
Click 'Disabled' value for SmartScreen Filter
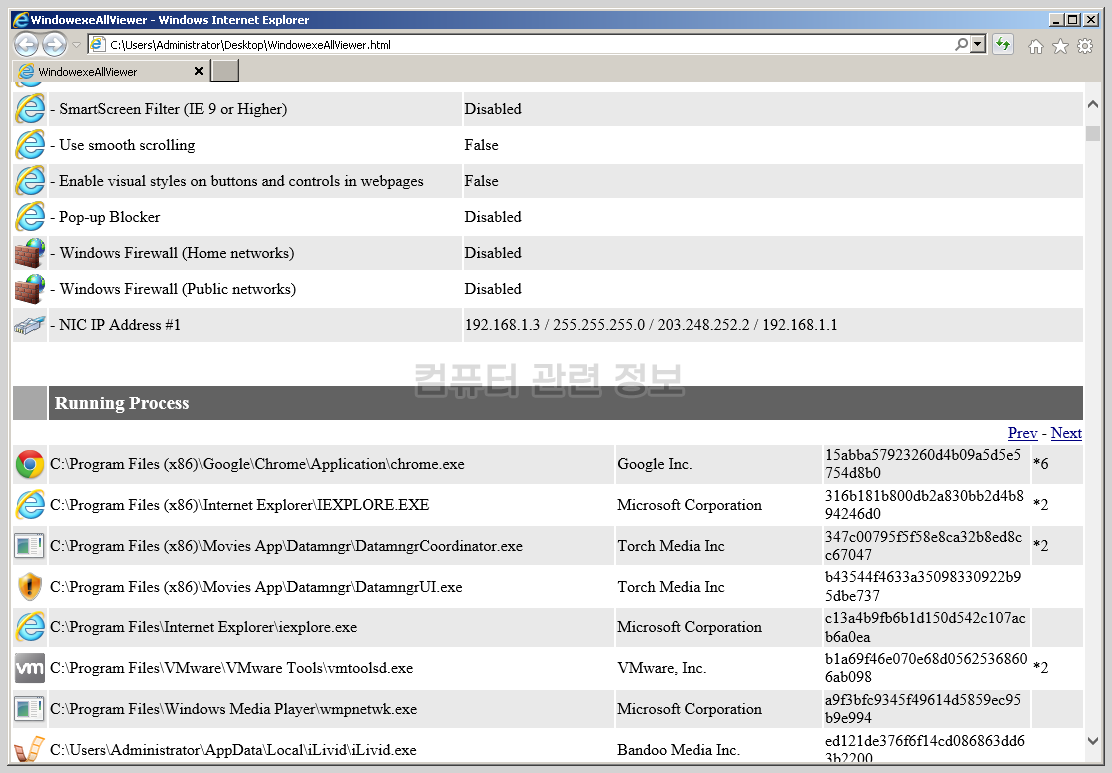click(x=493, y=109)
